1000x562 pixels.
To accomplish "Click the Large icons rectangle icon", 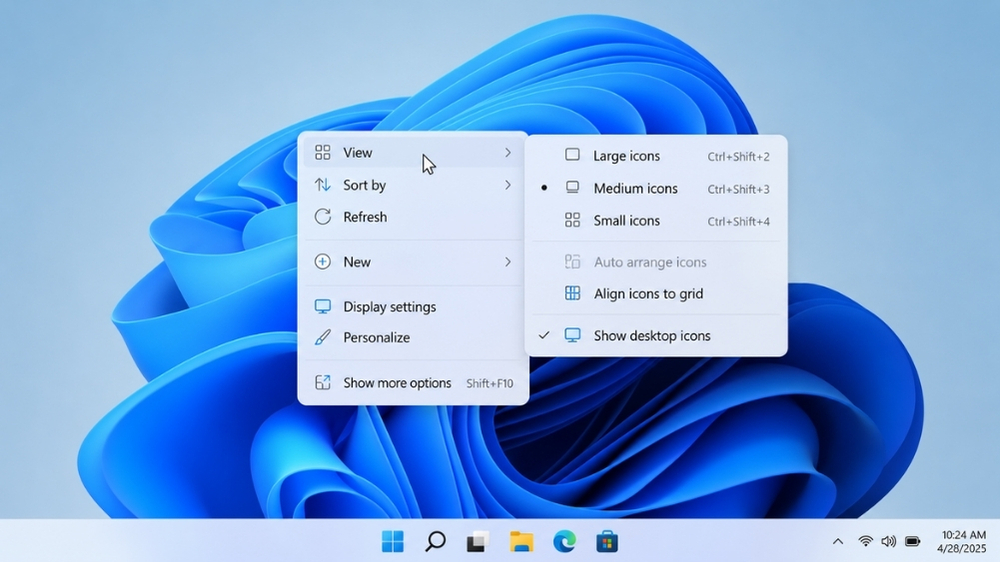I will pos(573,155).
